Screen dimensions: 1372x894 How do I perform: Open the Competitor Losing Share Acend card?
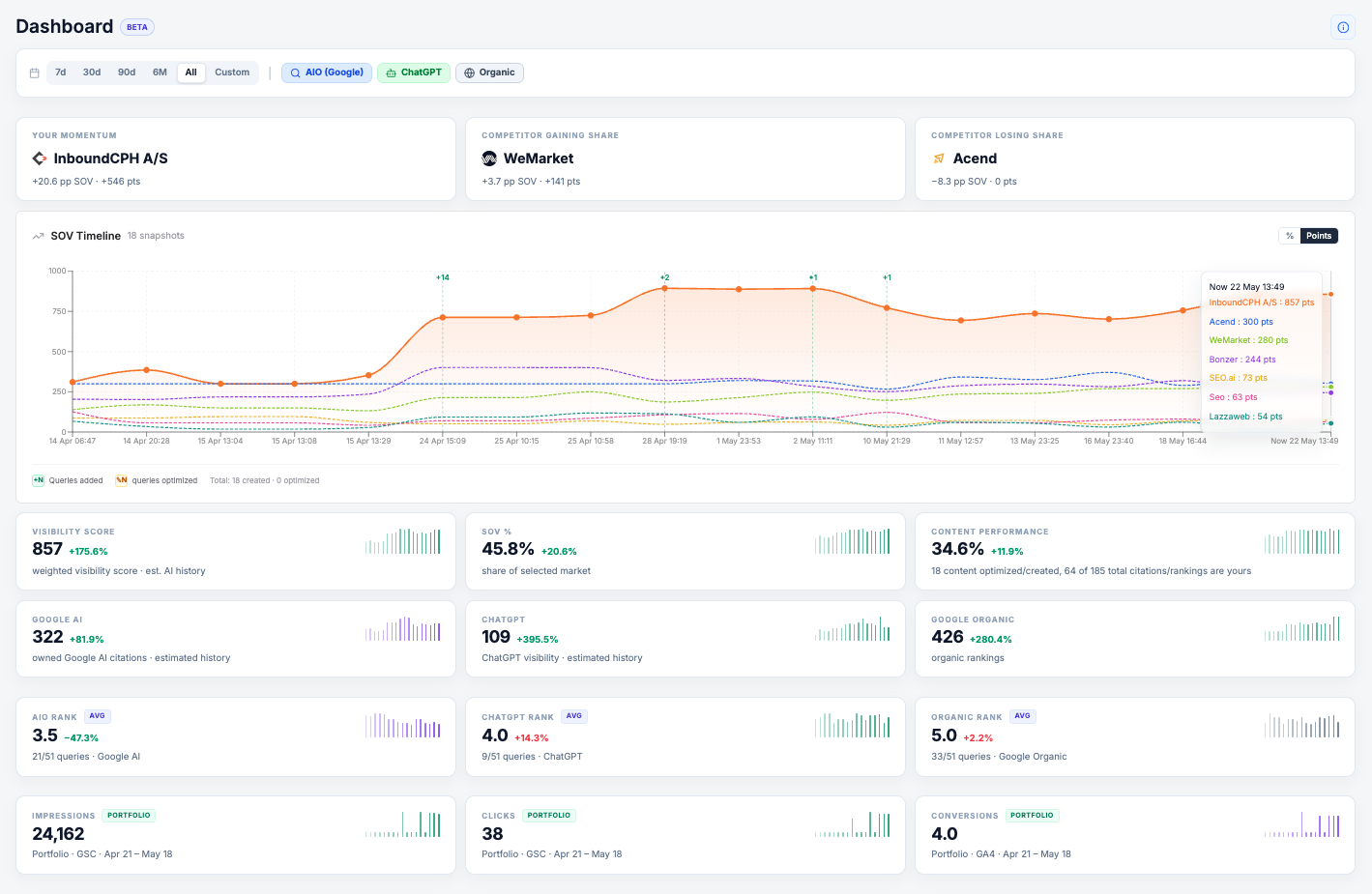pyautogui.click(x=1135, y=159)
